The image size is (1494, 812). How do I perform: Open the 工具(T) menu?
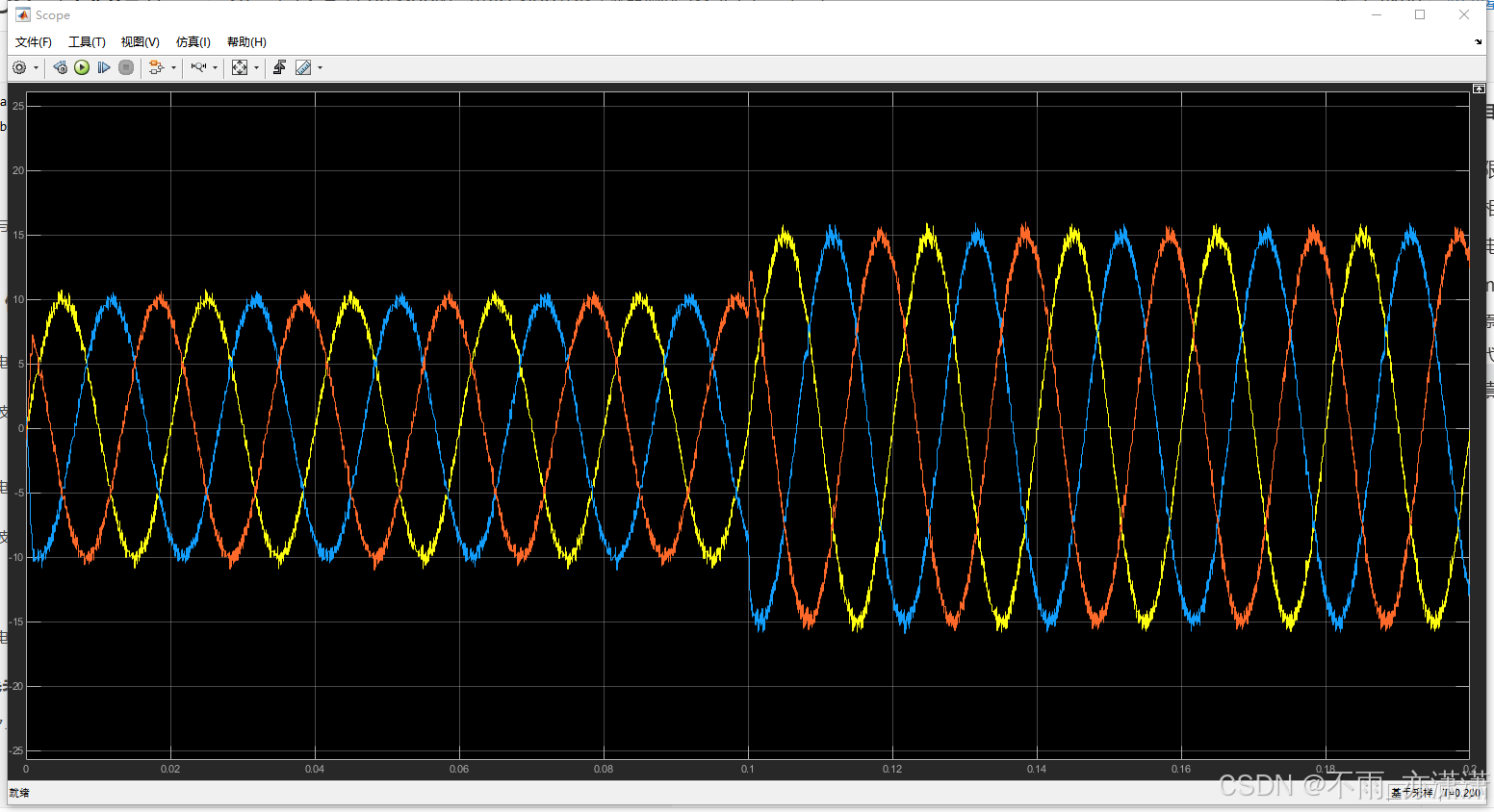pos(86,41)
